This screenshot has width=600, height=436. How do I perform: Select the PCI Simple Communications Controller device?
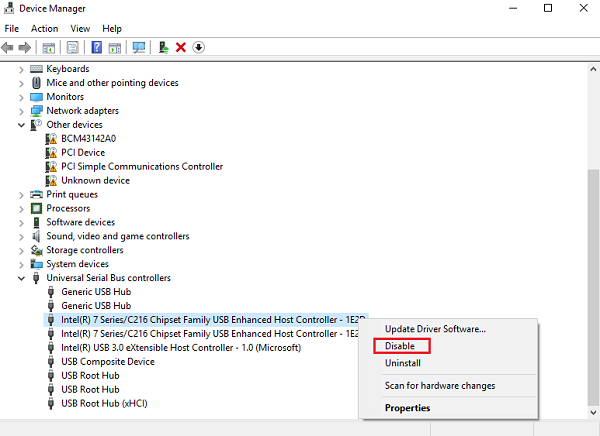[142, 167]
